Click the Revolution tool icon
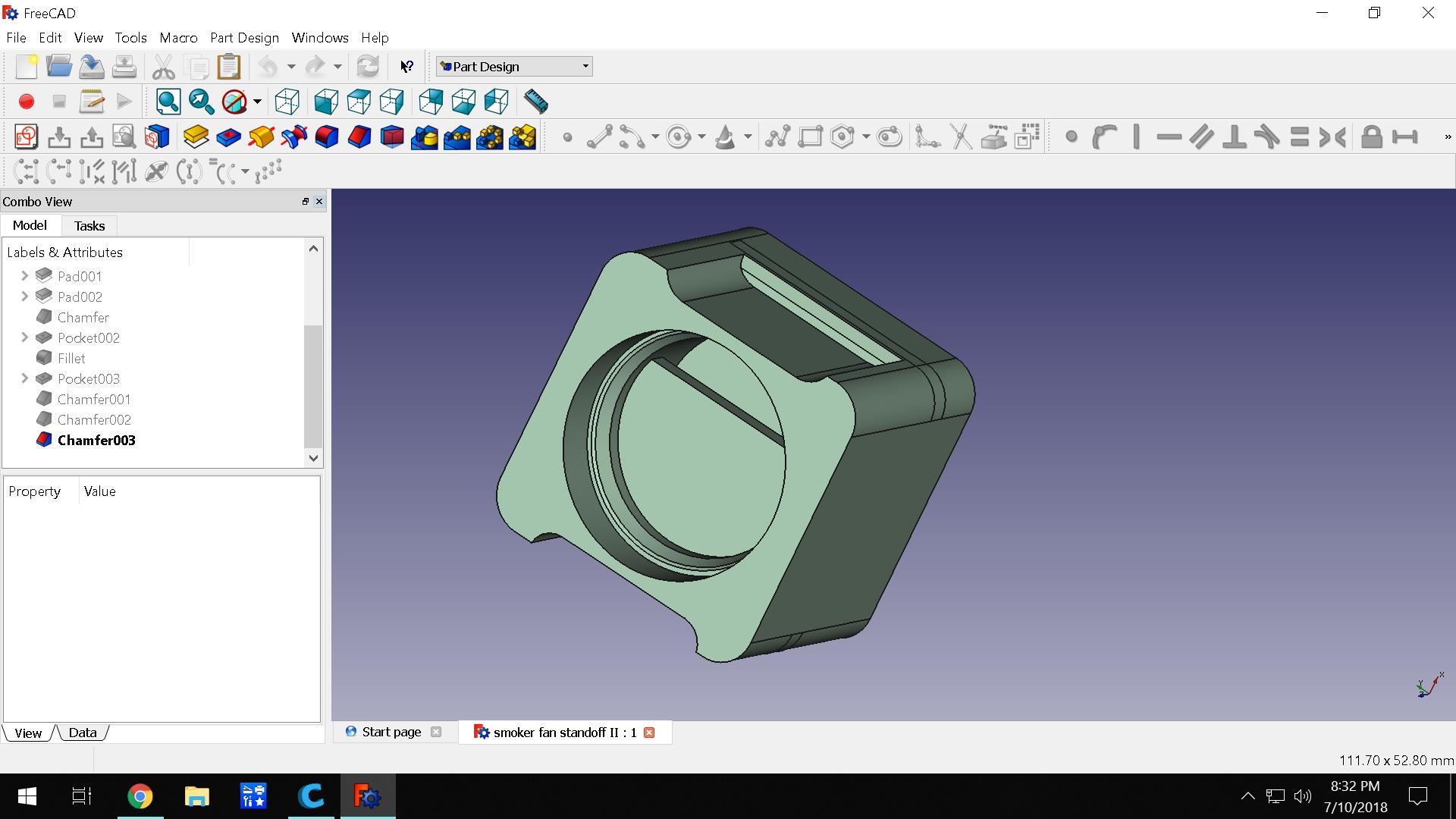Screen dimensions: 1456x819 (261, 137)
